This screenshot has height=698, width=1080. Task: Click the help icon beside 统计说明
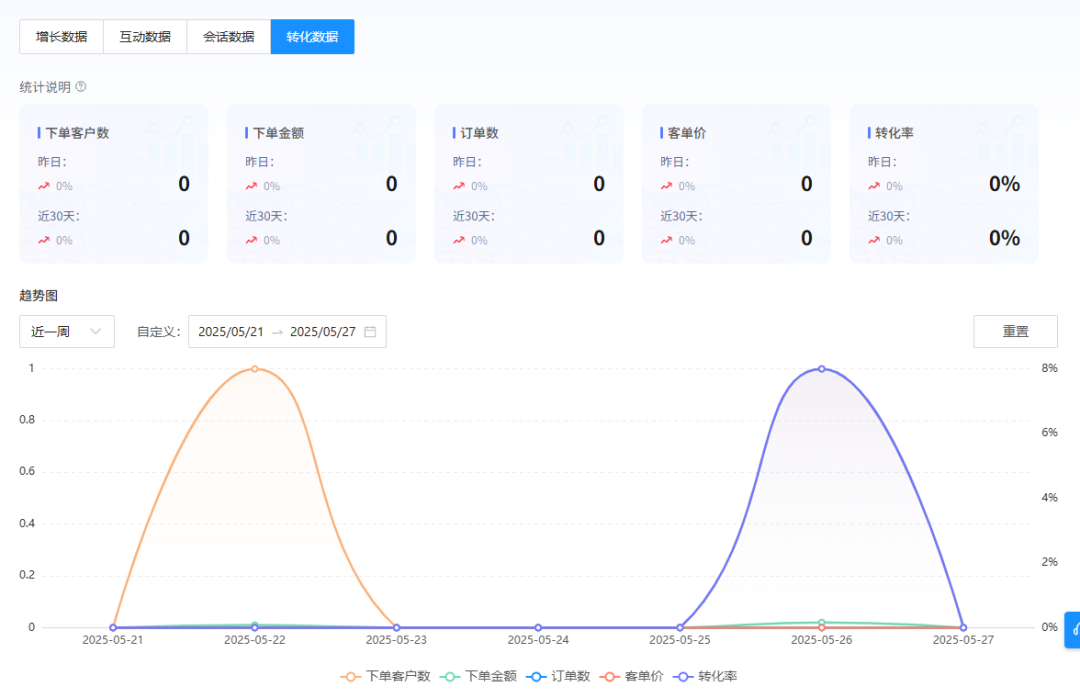coord(81,87)
